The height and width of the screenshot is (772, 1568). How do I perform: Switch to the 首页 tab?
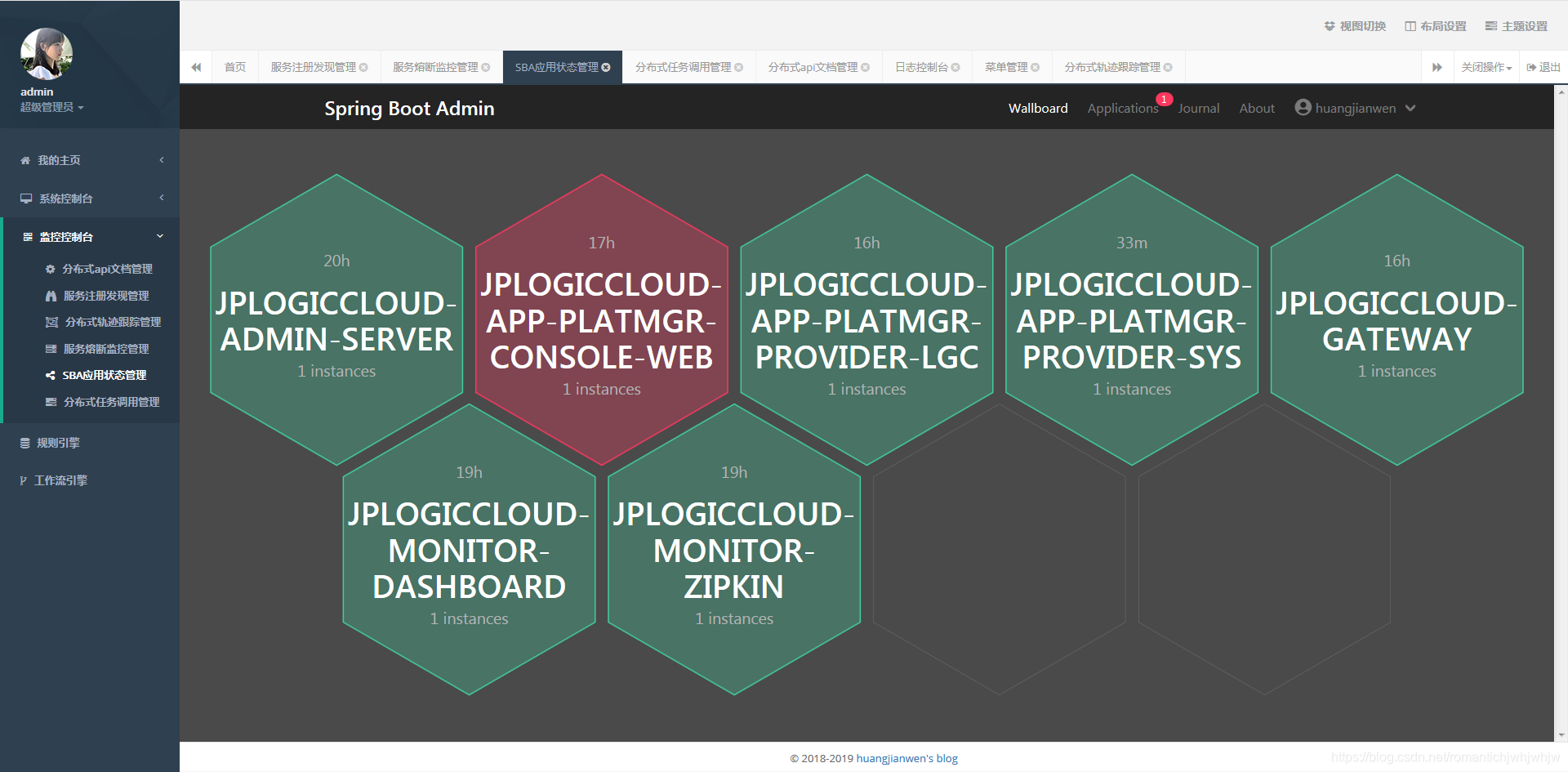click(235, 67)
